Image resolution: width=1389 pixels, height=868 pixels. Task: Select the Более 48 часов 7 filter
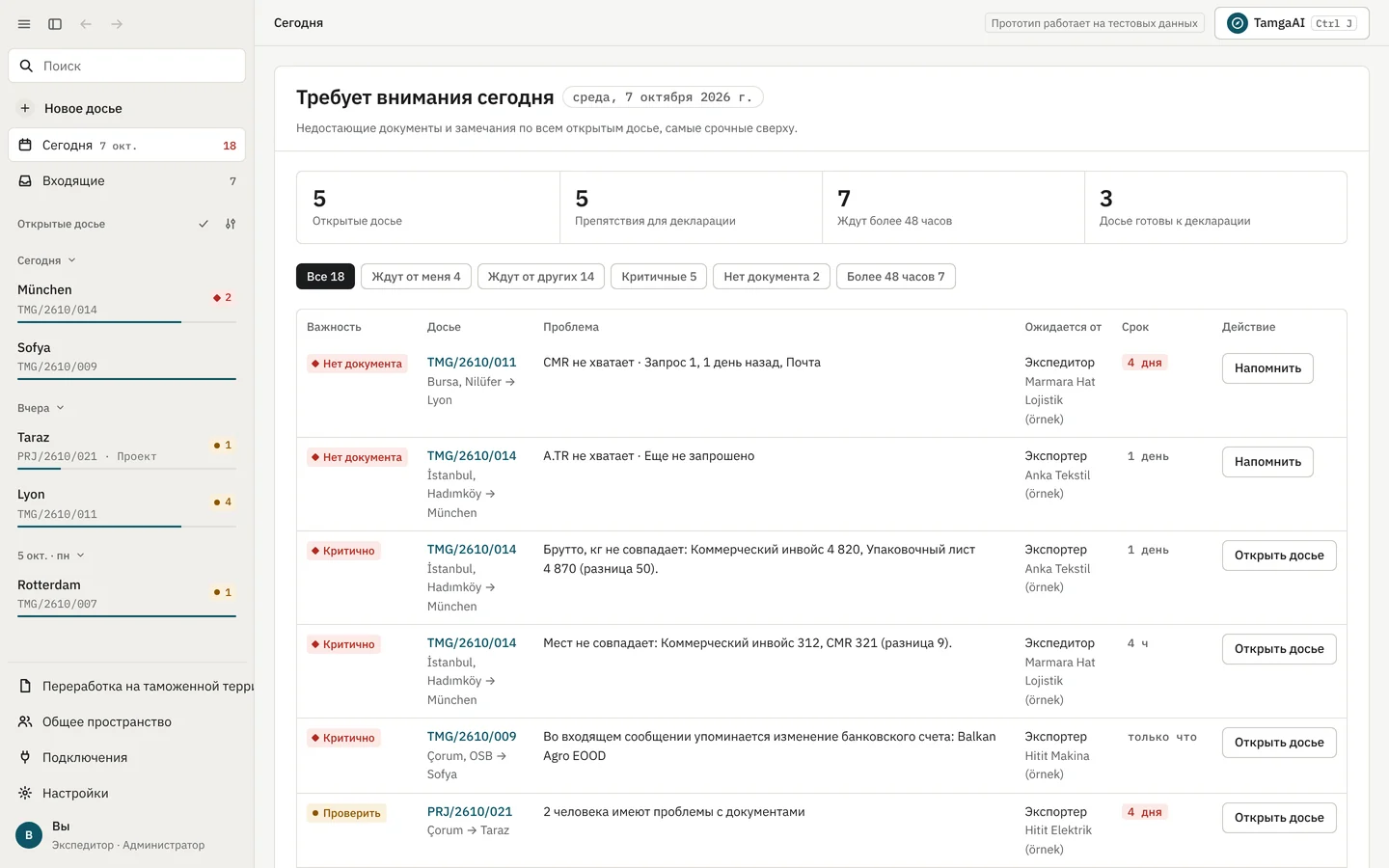(x=896, y=277)
